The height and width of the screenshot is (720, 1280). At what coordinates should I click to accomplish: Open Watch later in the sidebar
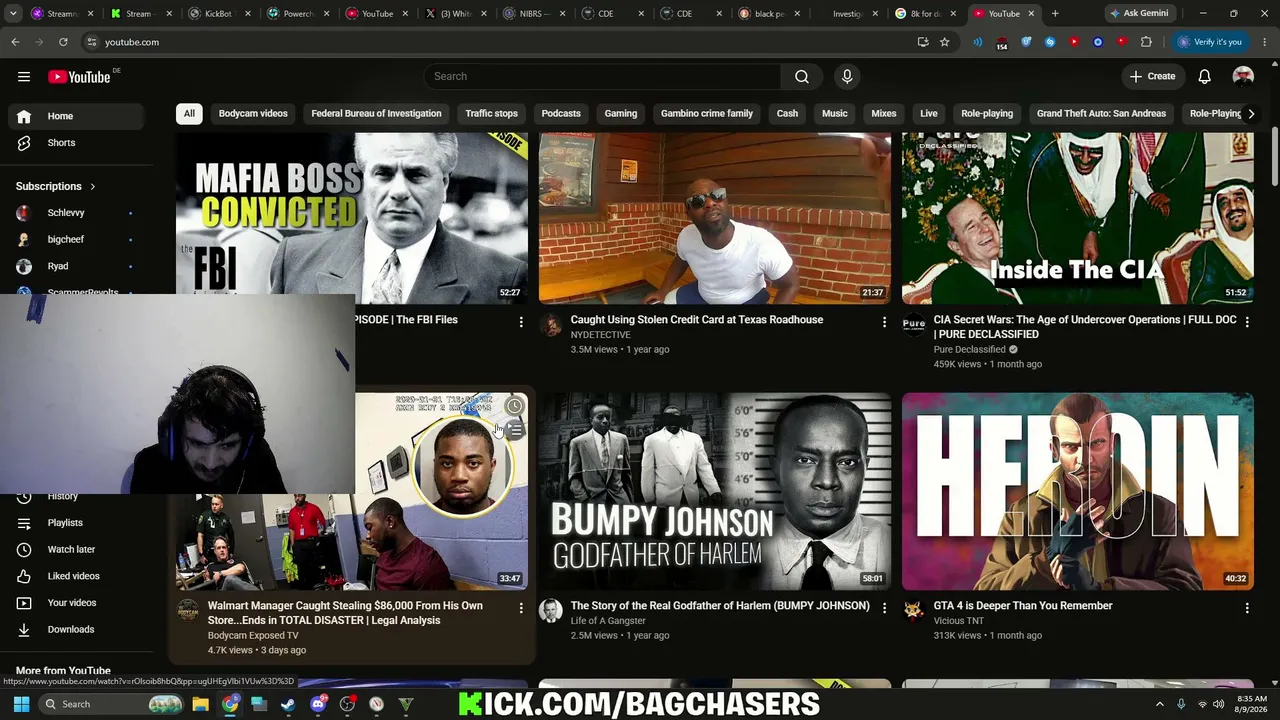pyautogui.click(x=76, y=549)
